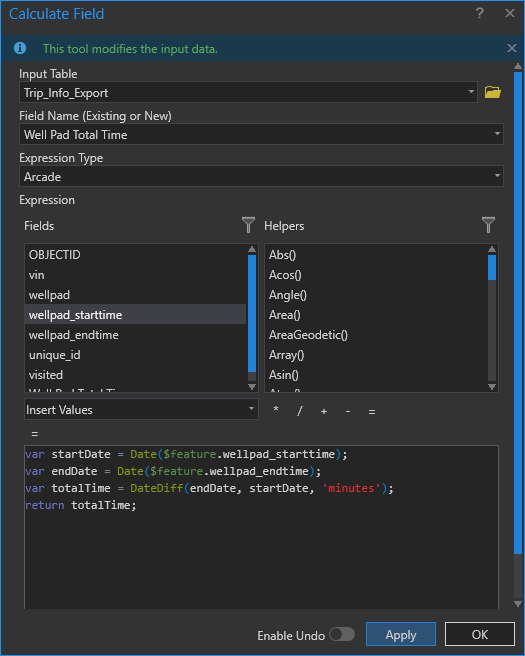Open the Expression Type Arcade dropdown
This screenshot has height=656, width=525.
[497, 176]
